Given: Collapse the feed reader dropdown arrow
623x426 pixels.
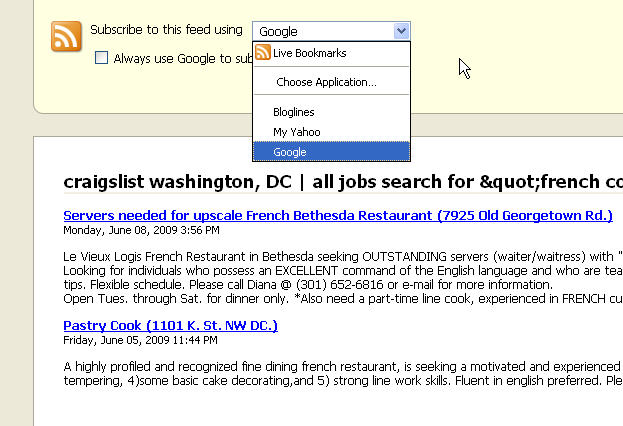Looking at the screenshot, I should pos(401,31).
